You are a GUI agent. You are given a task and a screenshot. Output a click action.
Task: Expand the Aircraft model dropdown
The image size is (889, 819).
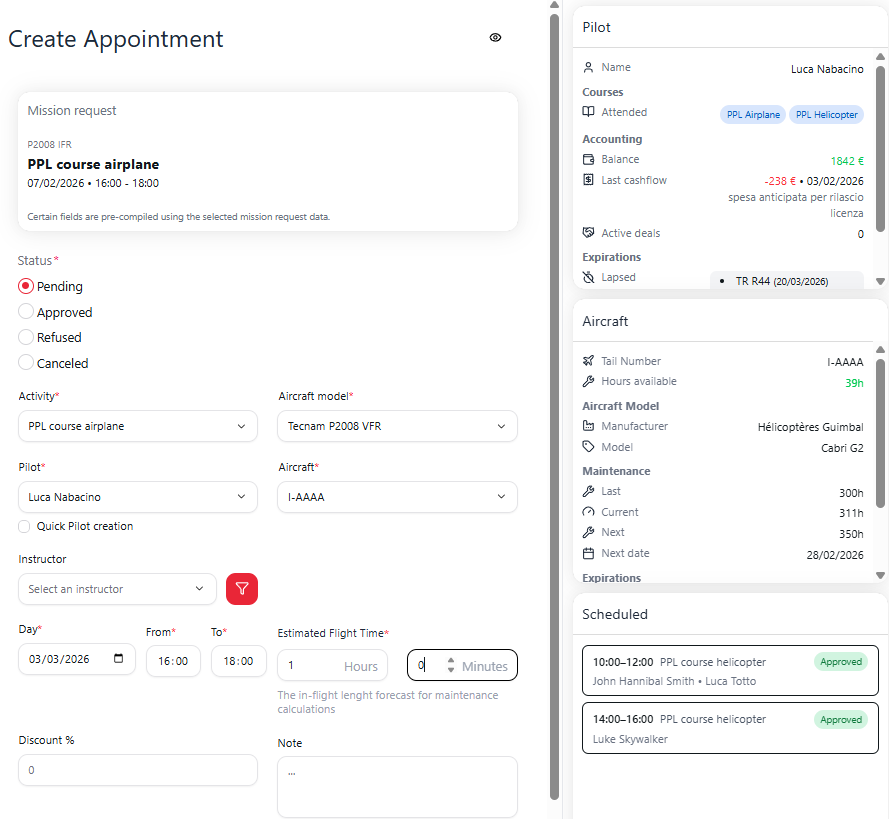tap(397, 427)
